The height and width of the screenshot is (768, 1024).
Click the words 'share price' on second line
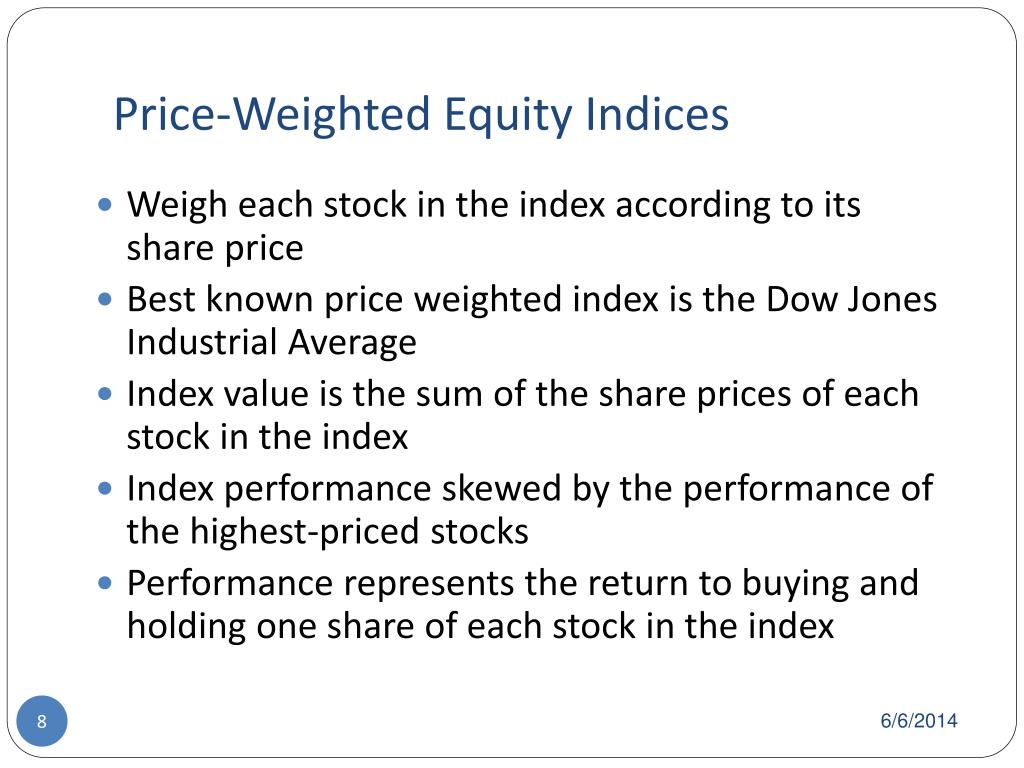pos(215,249)
